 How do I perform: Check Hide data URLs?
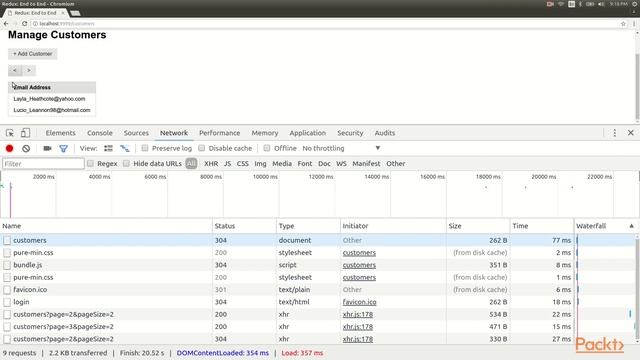coord(127,164)
